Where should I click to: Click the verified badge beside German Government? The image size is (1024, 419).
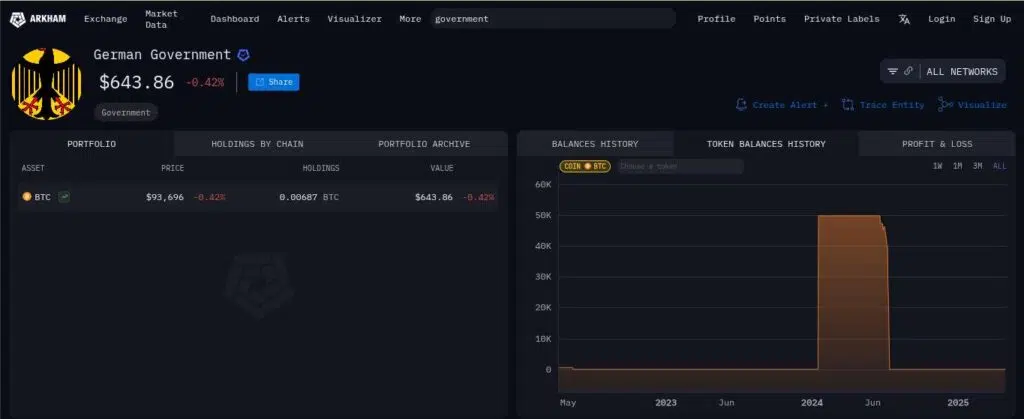(244, 55)
